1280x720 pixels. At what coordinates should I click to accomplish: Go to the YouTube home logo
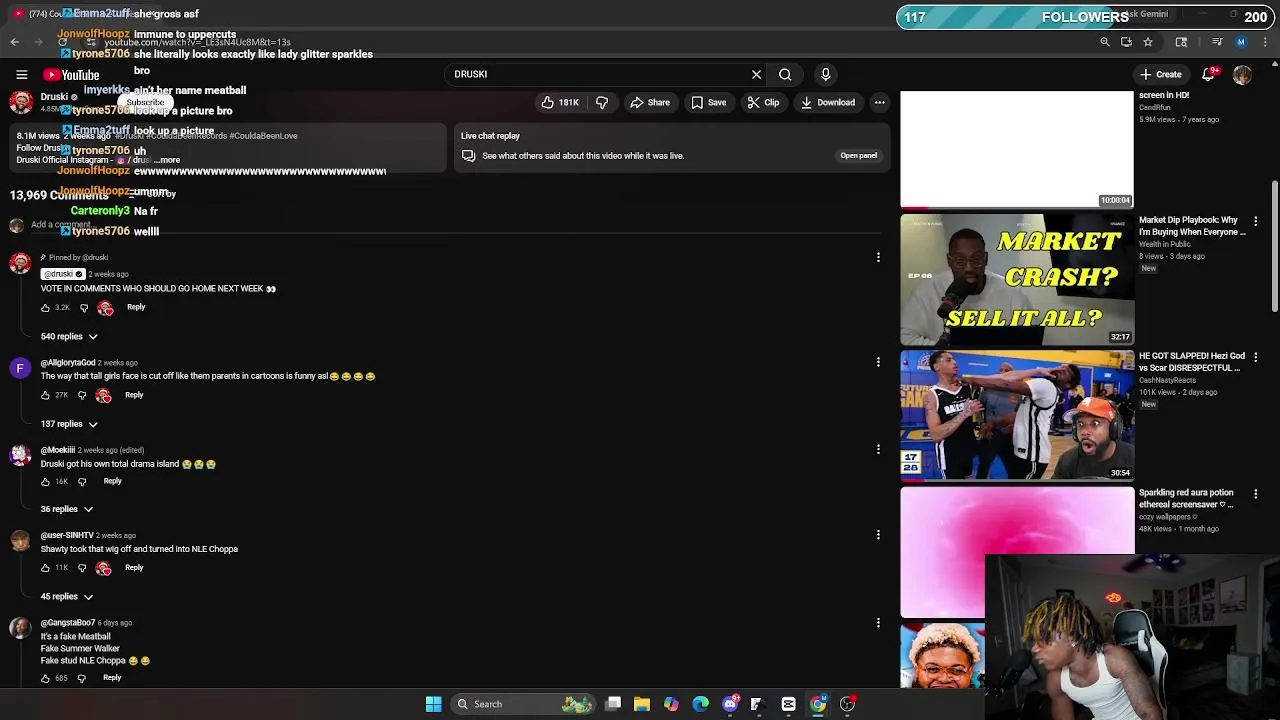pos(71,75)
